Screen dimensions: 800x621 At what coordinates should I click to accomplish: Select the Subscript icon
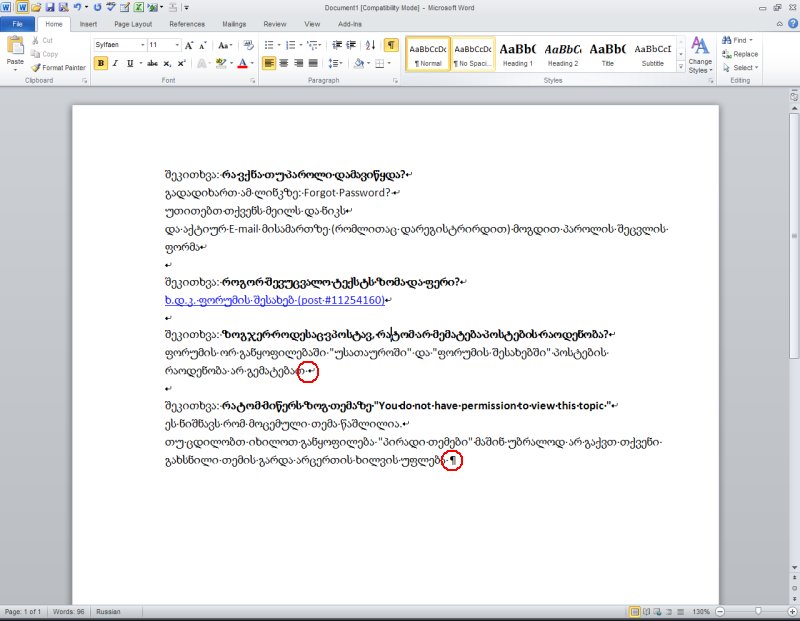pos(167,63)
